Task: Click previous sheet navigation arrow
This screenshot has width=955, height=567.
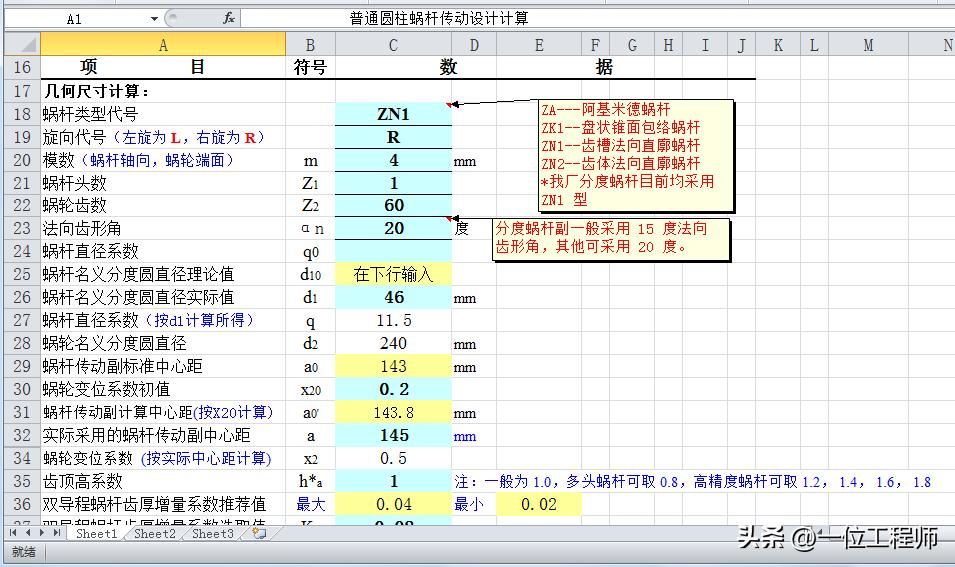Action: point(27,533)
